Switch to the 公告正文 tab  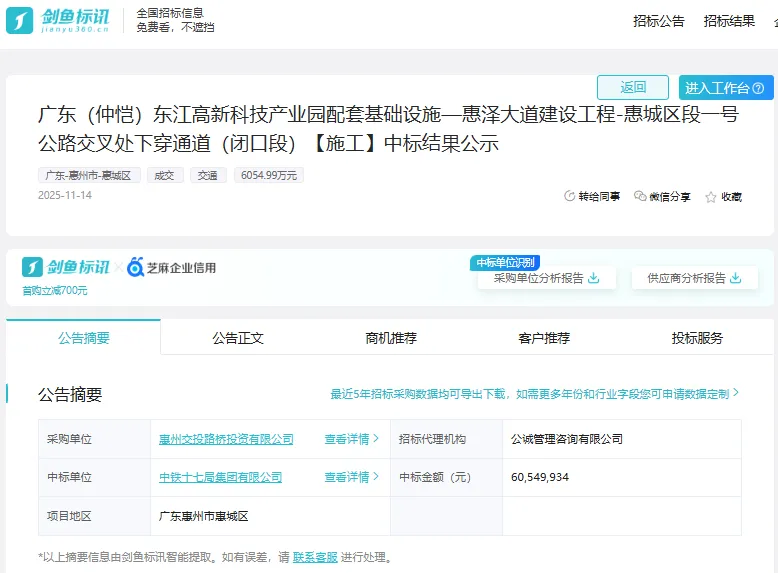pos(238,338)
